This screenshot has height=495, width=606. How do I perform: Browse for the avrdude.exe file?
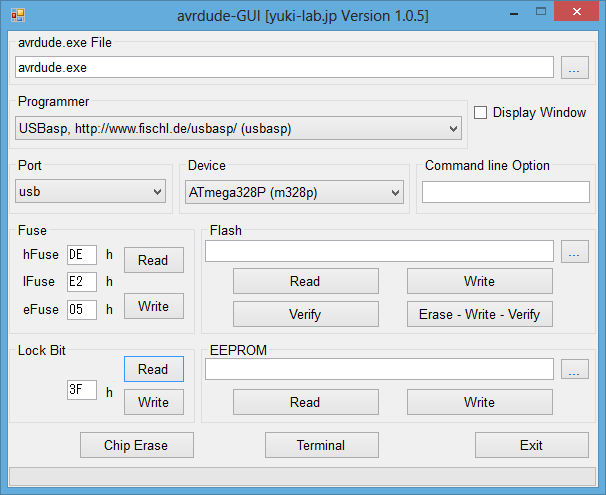coord(574,68)
